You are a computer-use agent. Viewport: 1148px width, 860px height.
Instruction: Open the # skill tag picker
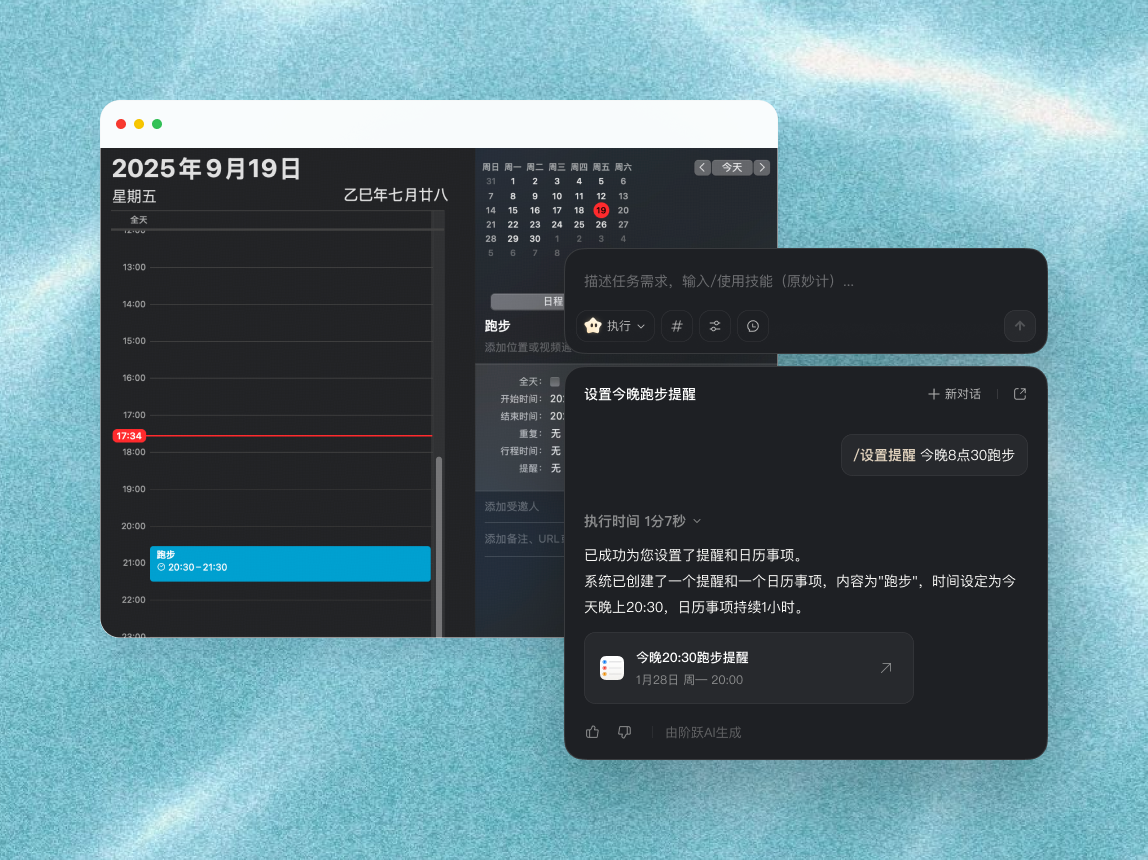click(676, 326)
